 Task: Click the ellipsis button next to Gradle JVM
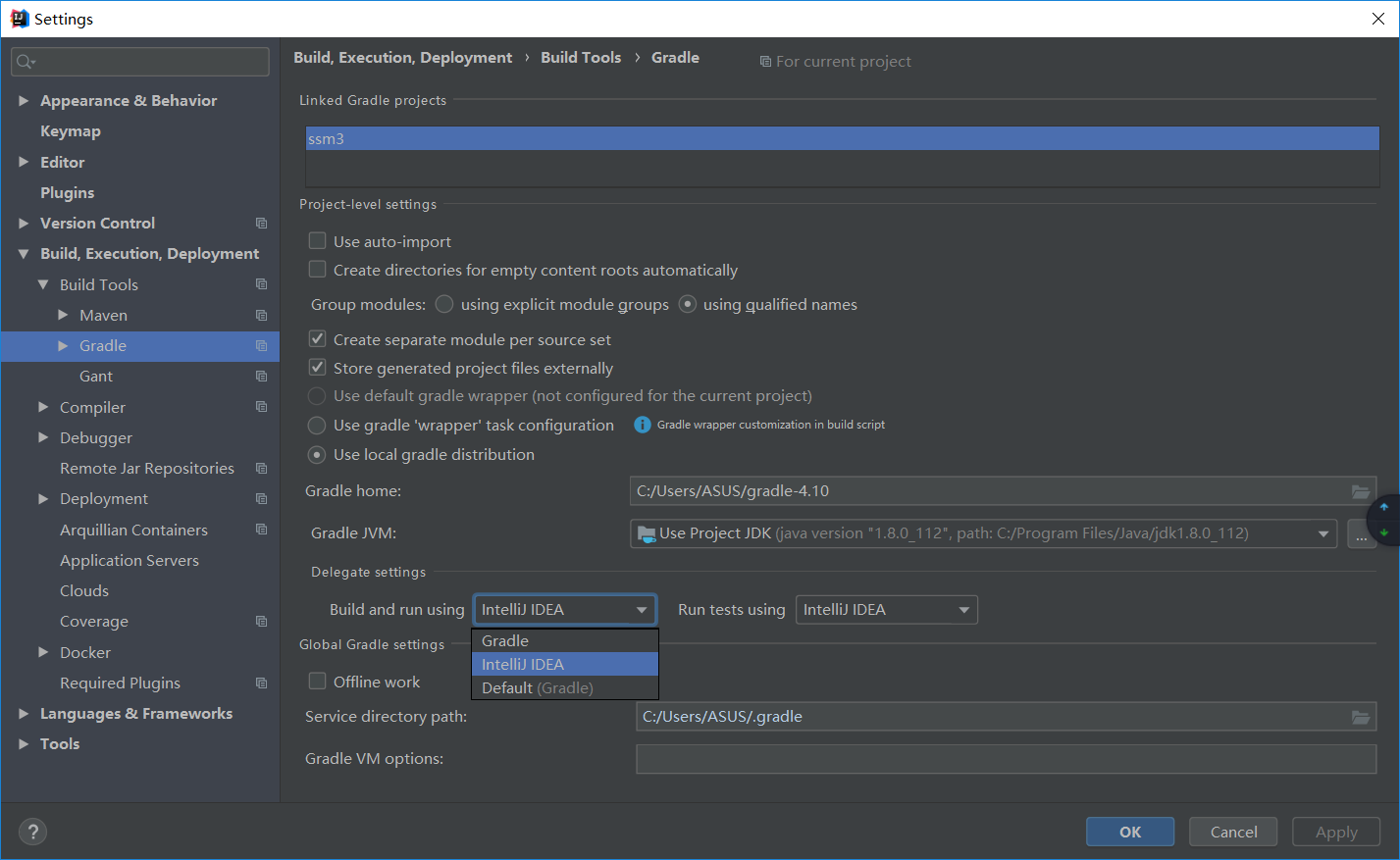[1361, 533]
